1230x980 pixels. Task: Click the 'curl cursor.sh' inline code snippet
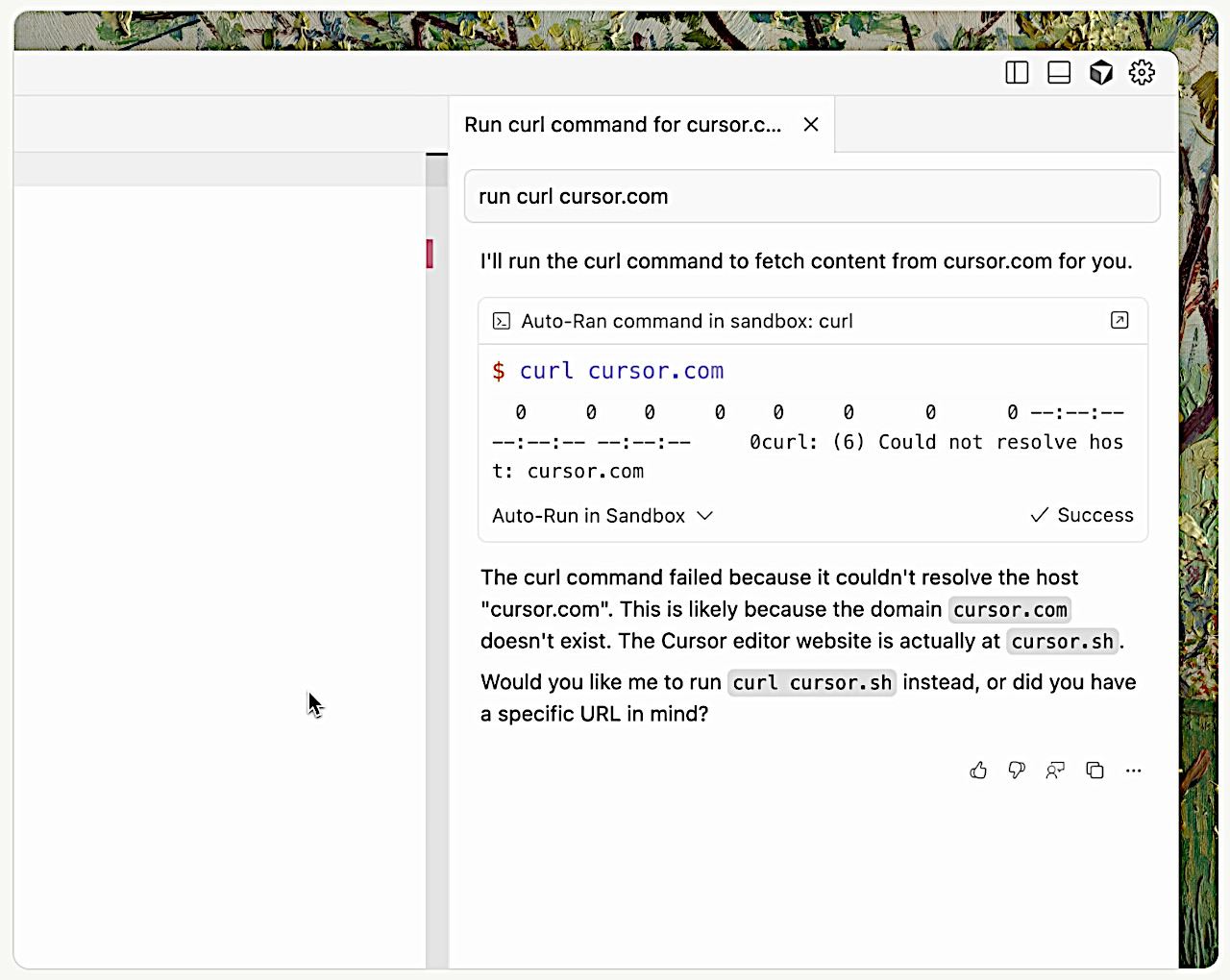click(812, 683)
